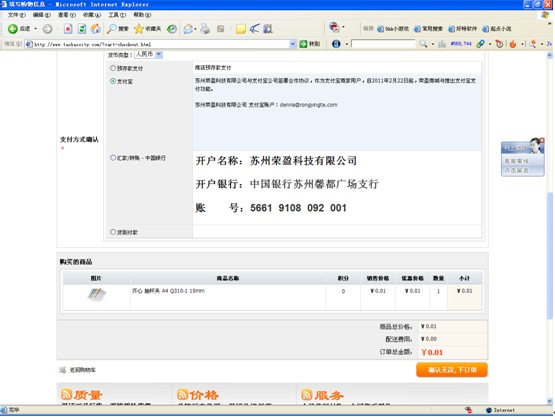Select cash on delivery radio option
This screenshot has height=417, width=555.
point(113,232)
